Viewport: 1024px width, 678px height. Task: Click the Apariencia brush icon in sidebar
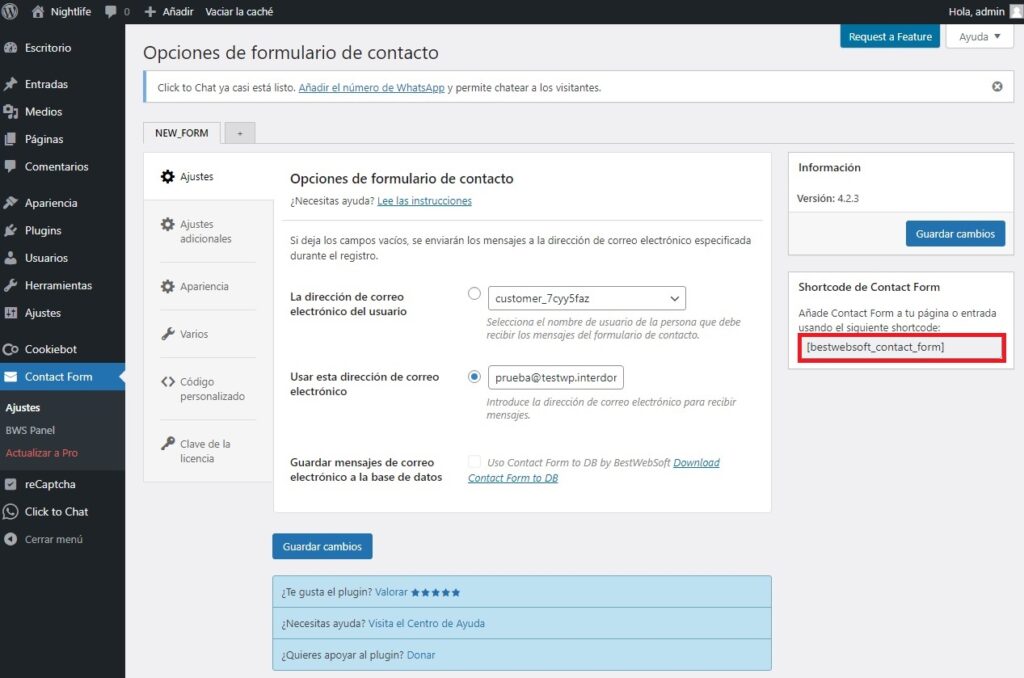(10, 202)
